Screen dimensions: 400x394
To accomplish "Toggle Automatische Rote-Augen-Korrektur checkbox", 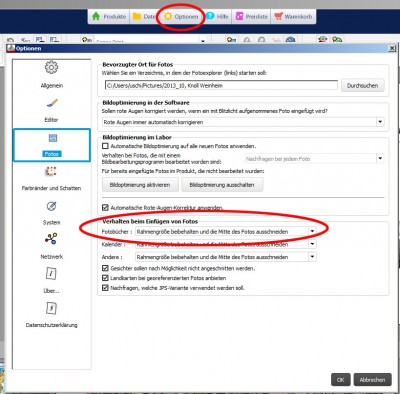I will 105,208.
